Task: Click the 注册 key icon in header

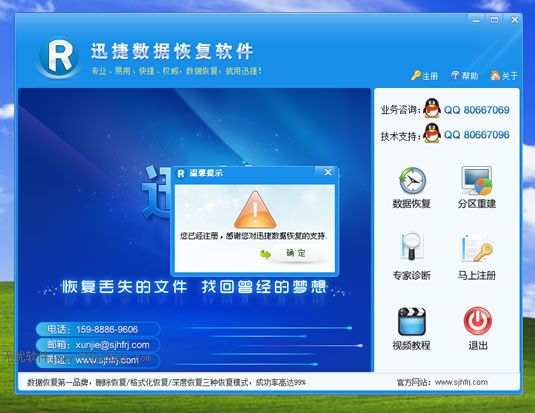Action: click(x=416, y=75)
